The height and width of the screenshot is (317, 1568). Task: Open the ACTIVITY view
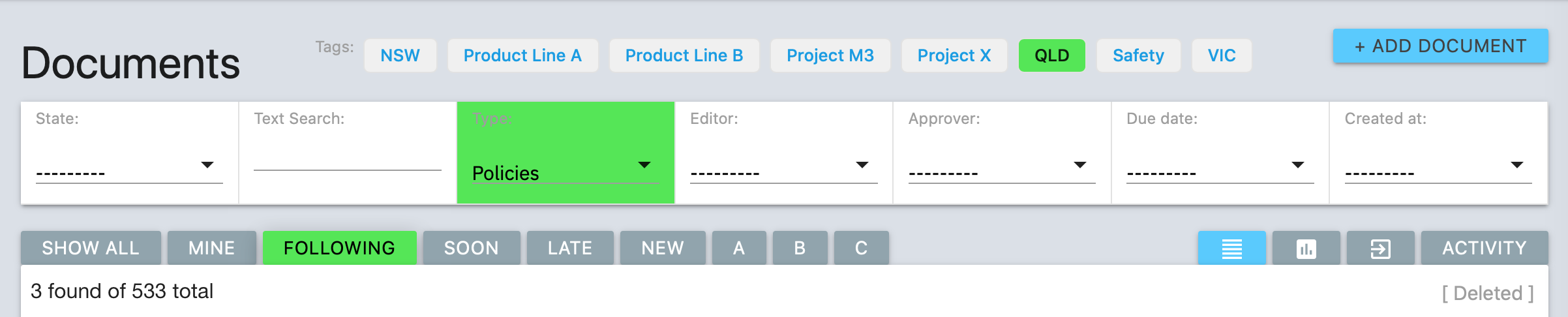(1485, 248)
